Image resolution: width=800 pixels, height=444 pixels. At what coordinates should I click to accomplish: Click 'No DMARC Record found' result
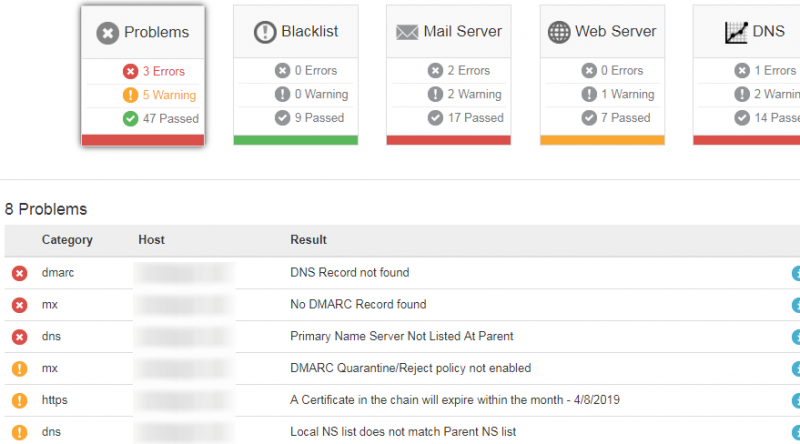coord(358,304)
